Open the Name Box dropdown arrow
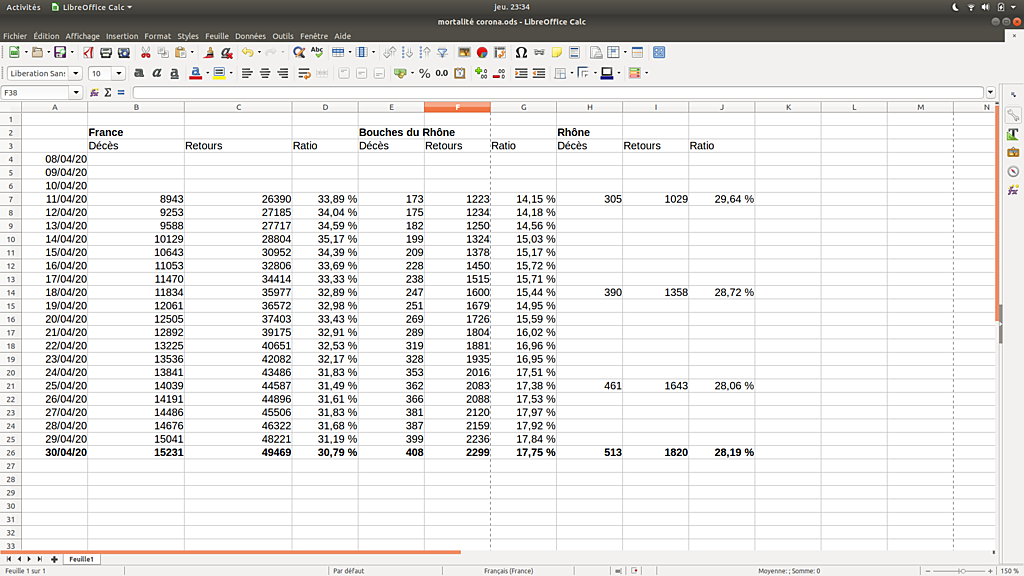1024x576 pixels. 76,93
